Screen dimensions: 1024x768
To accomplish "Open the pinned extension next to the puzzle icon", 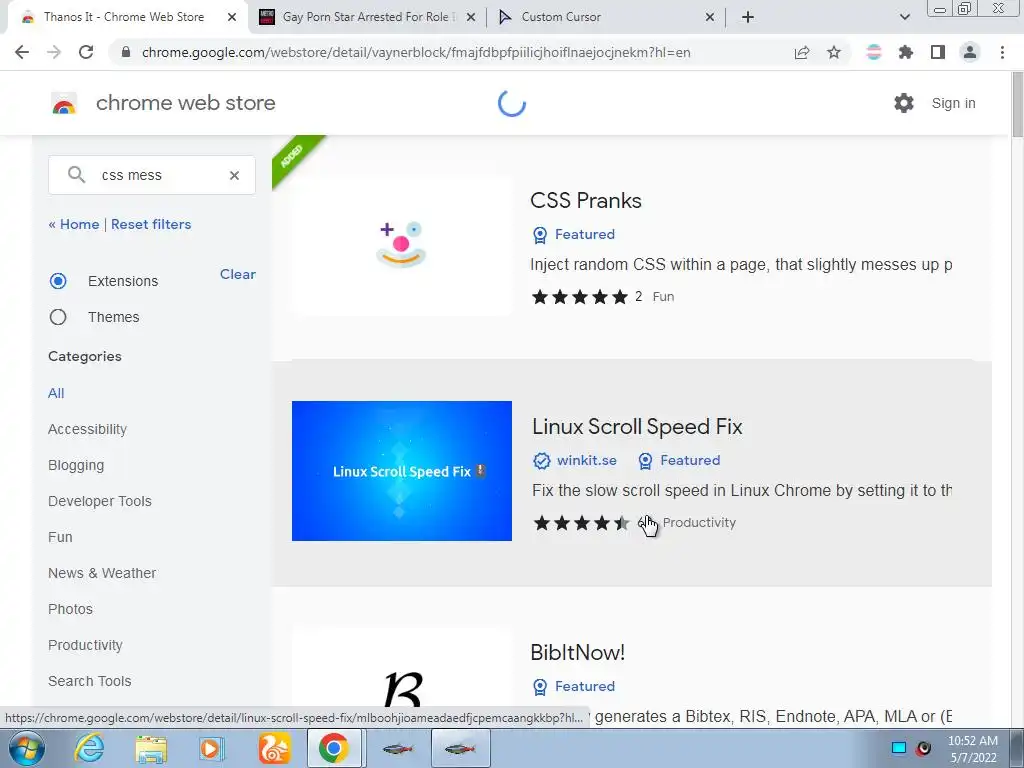I will tap(874, 52).
